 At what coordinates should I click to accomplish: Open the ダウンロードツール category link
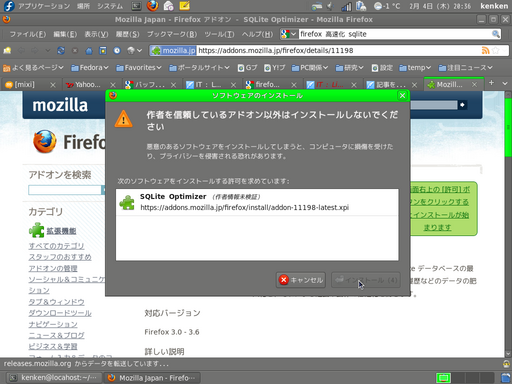[60, 313]
